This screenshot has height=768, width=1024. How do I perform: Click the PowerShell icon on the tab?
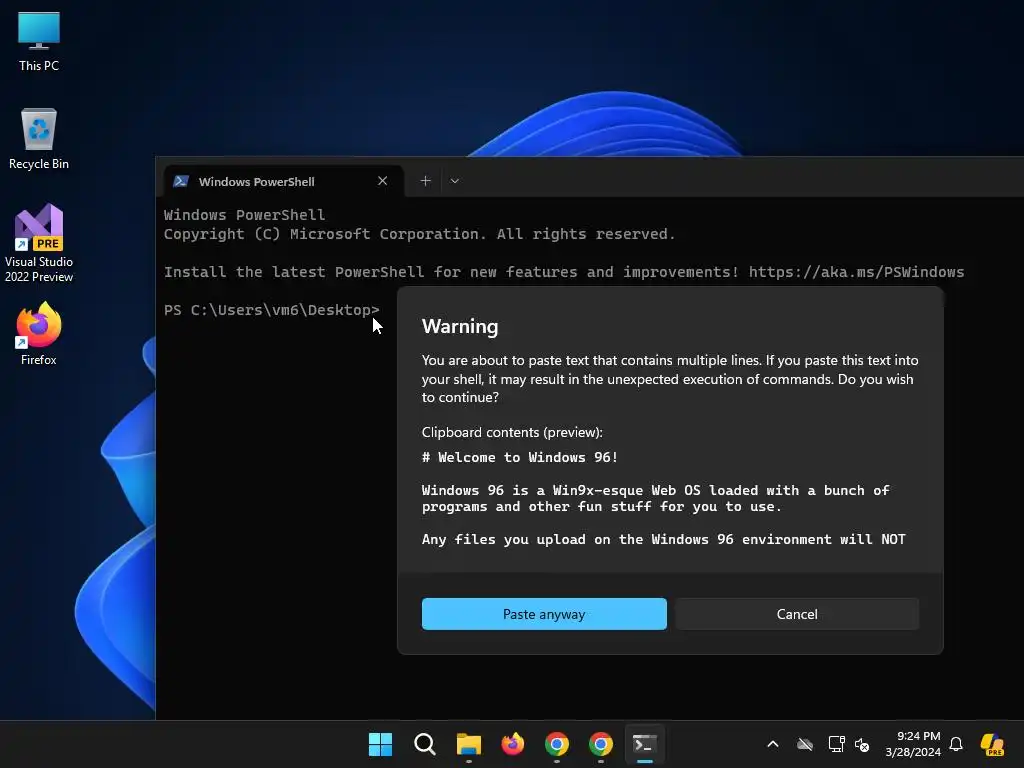click(181, 182)
